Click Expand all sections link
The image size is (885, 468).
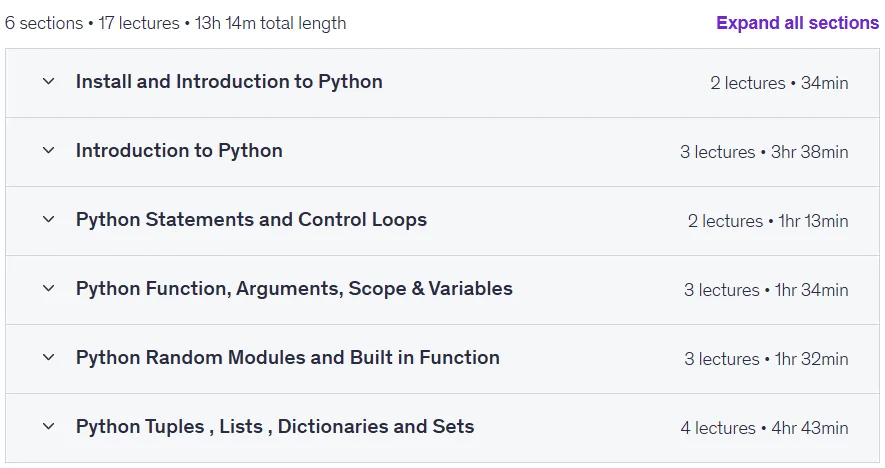tap(797, 23)
